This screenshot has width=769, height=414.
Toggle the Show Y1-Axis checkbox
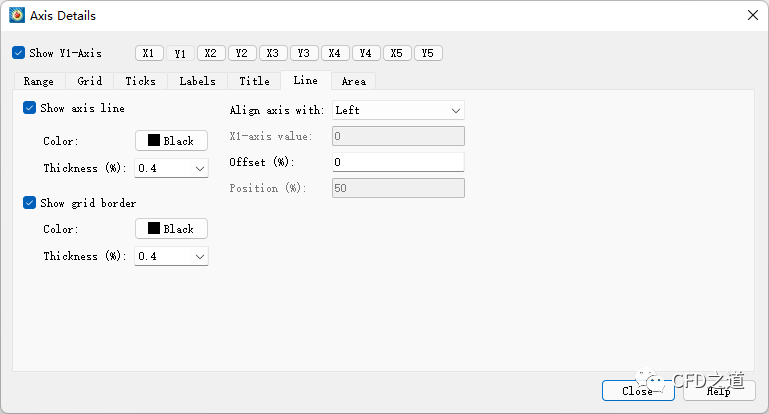point(19,53)
